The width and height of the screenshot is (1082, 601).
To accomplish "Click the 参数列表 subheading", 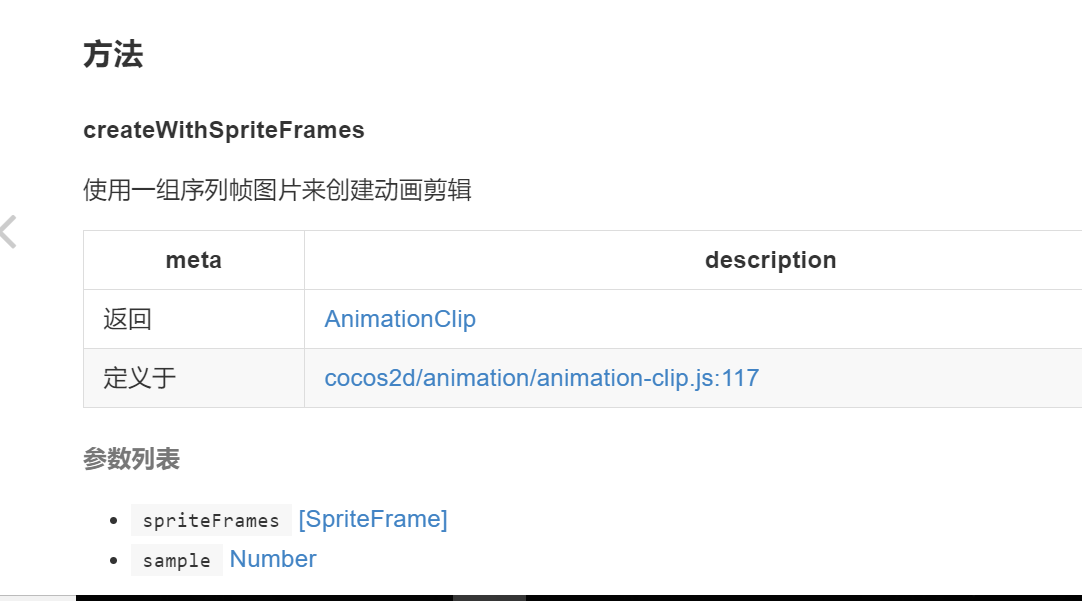I will pyautogui.click(x=131, y=459).
